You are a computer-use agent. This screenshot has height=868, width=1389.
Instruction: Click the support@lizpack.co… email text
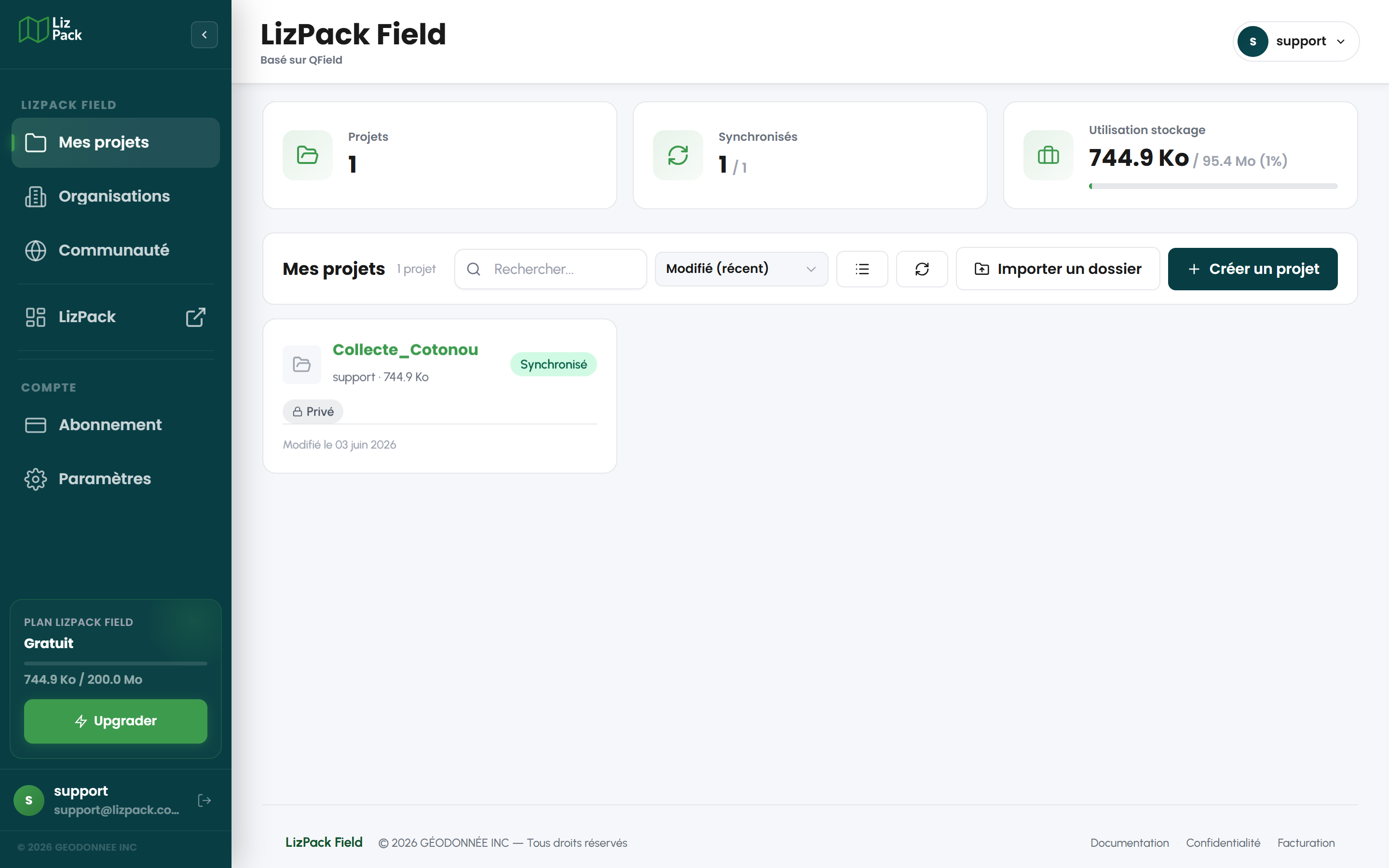pos(117,810)
